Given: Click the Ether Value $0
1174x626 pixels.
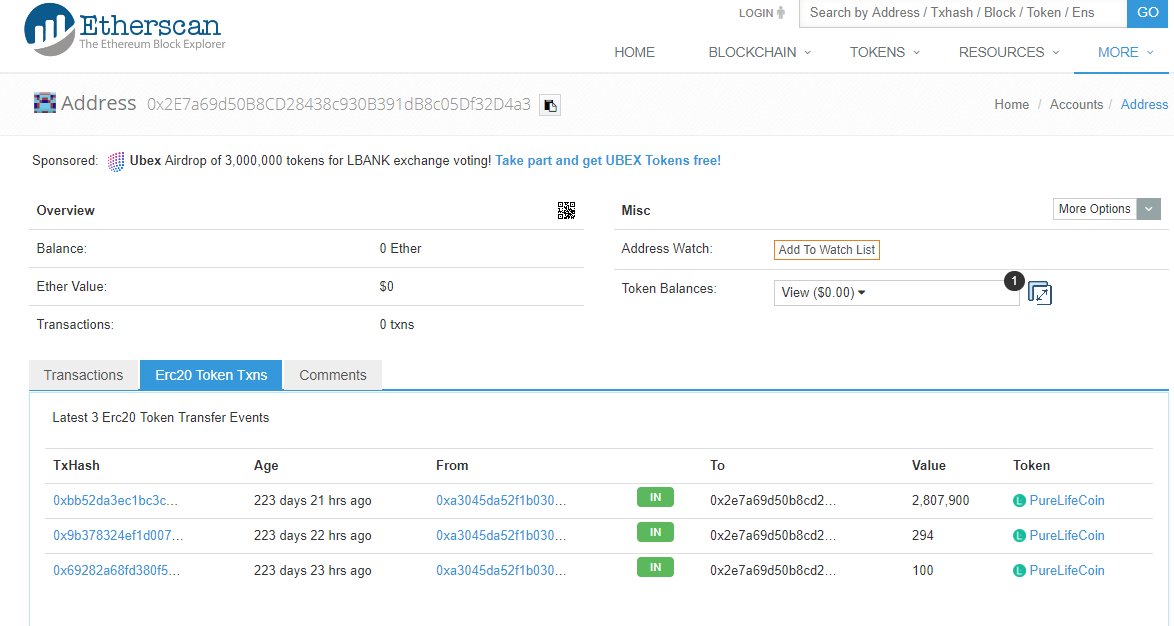Looking at the screenshot, I should coord(386,287).
